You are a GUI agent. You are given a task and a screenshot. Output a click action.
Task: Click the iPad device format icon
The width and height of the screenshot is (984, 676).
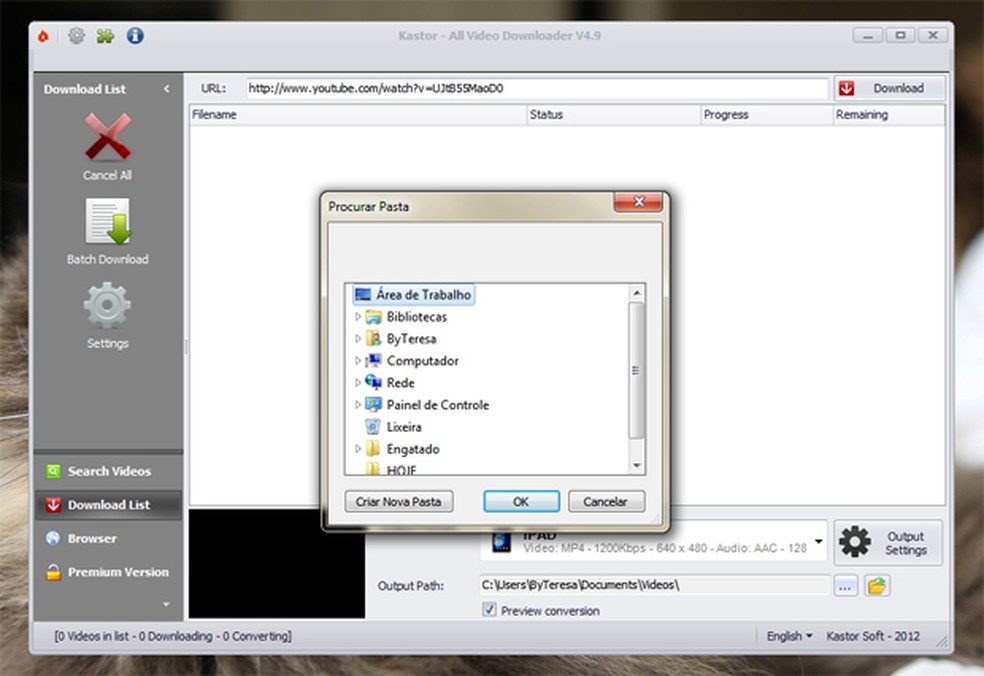point(501,542)
